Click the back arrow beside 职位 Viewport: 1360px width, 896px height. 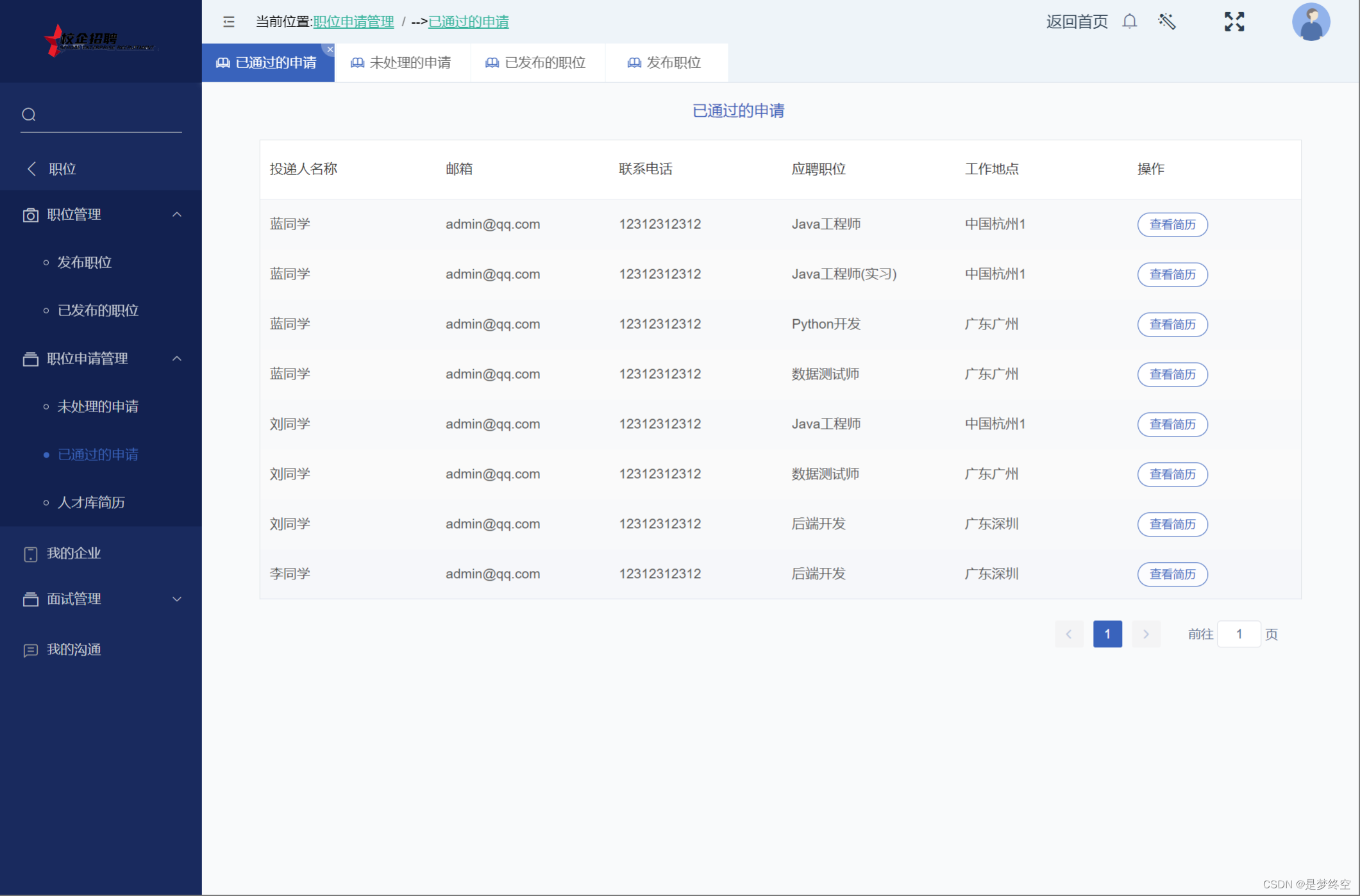point(31,169)
